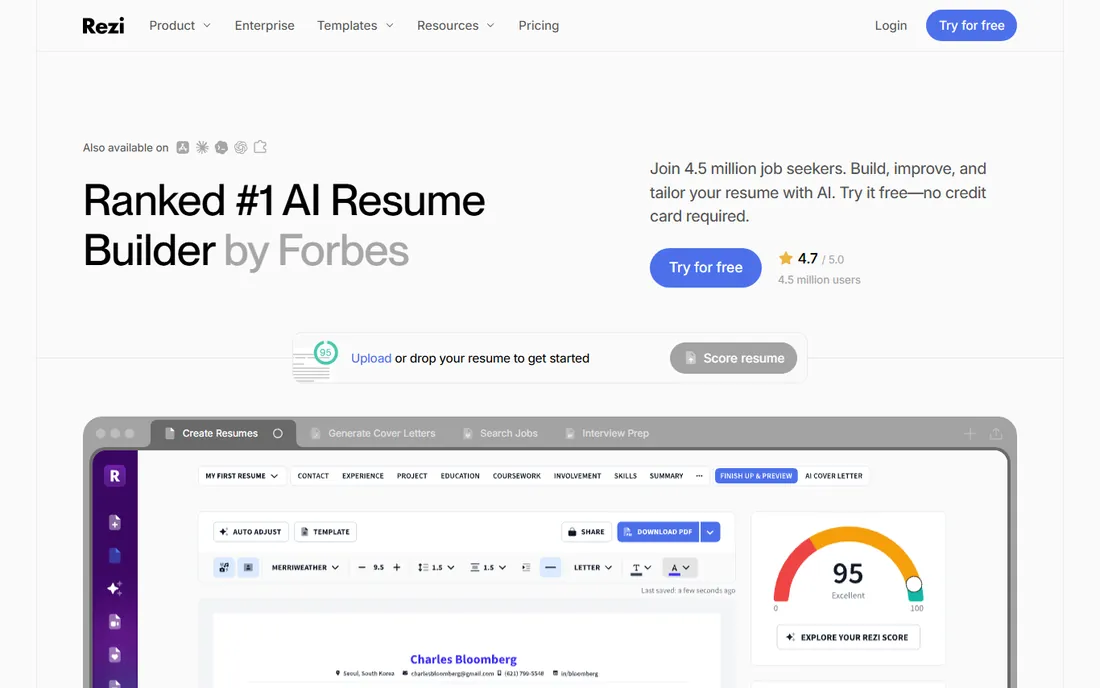Toggle the photo portrait icon in the toolbar
The height and width of the screenshot is (688, 1100).
pyautogui.click(x=248, y=567)
